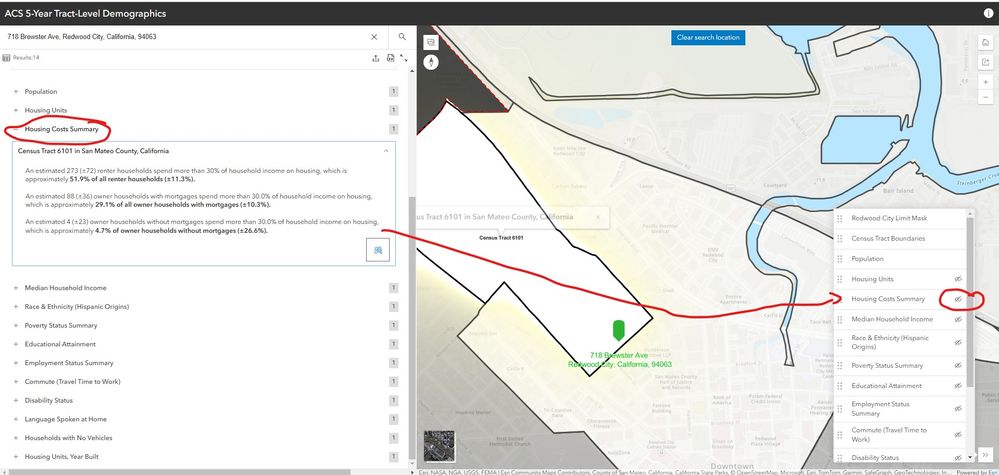This screenshot has height=475, width=999.
Task: Show the Housing Units layer via eye icon
Action: (x=958, y=279)
